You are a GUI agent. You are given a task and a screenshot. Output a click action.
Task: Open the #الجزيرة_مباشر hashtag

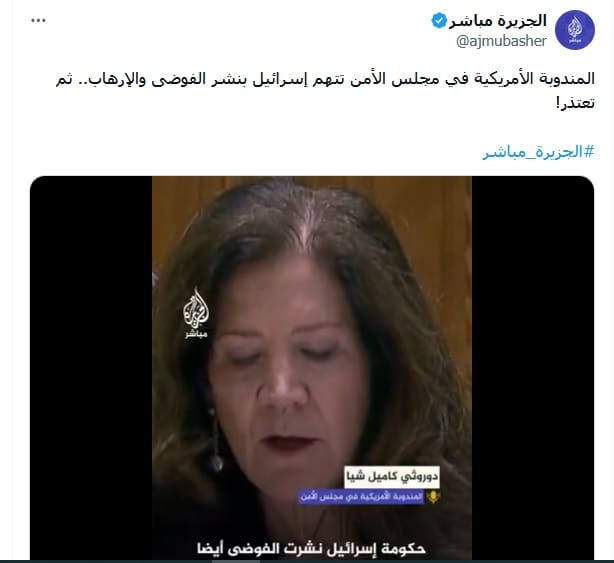tap(538, 152)
